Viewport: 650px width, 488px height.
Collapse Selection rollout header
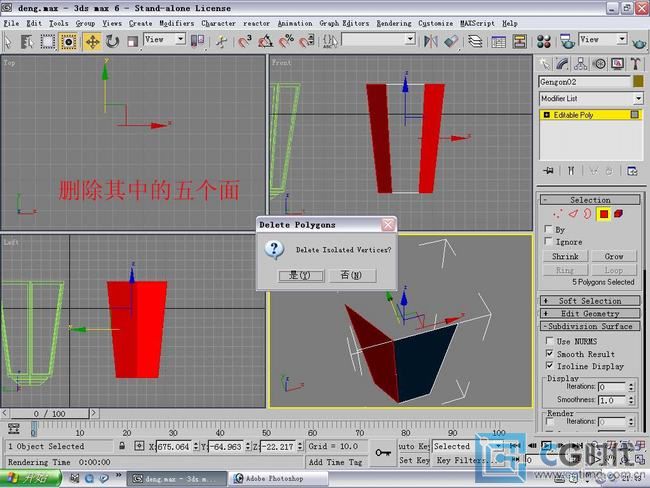pos(590,200)
